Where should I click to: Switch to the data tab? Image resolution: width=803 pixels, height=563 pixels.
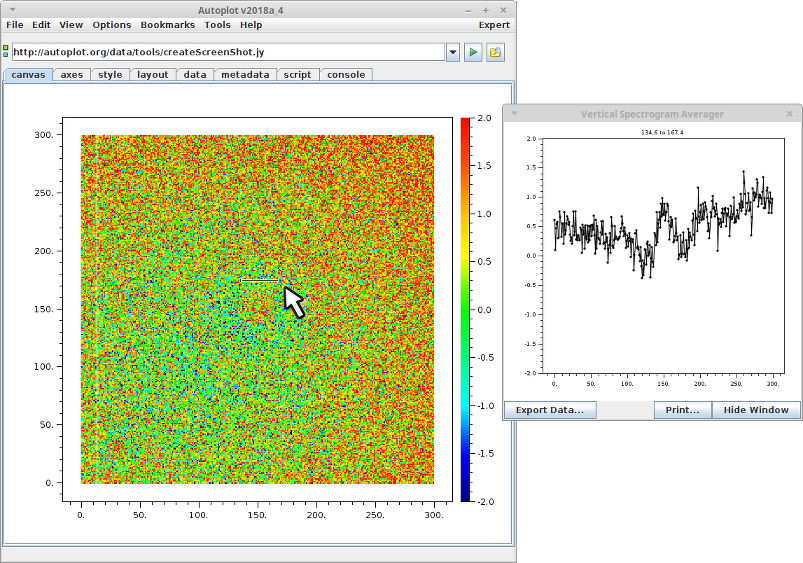pyautogui.click(x=195, y=75)
